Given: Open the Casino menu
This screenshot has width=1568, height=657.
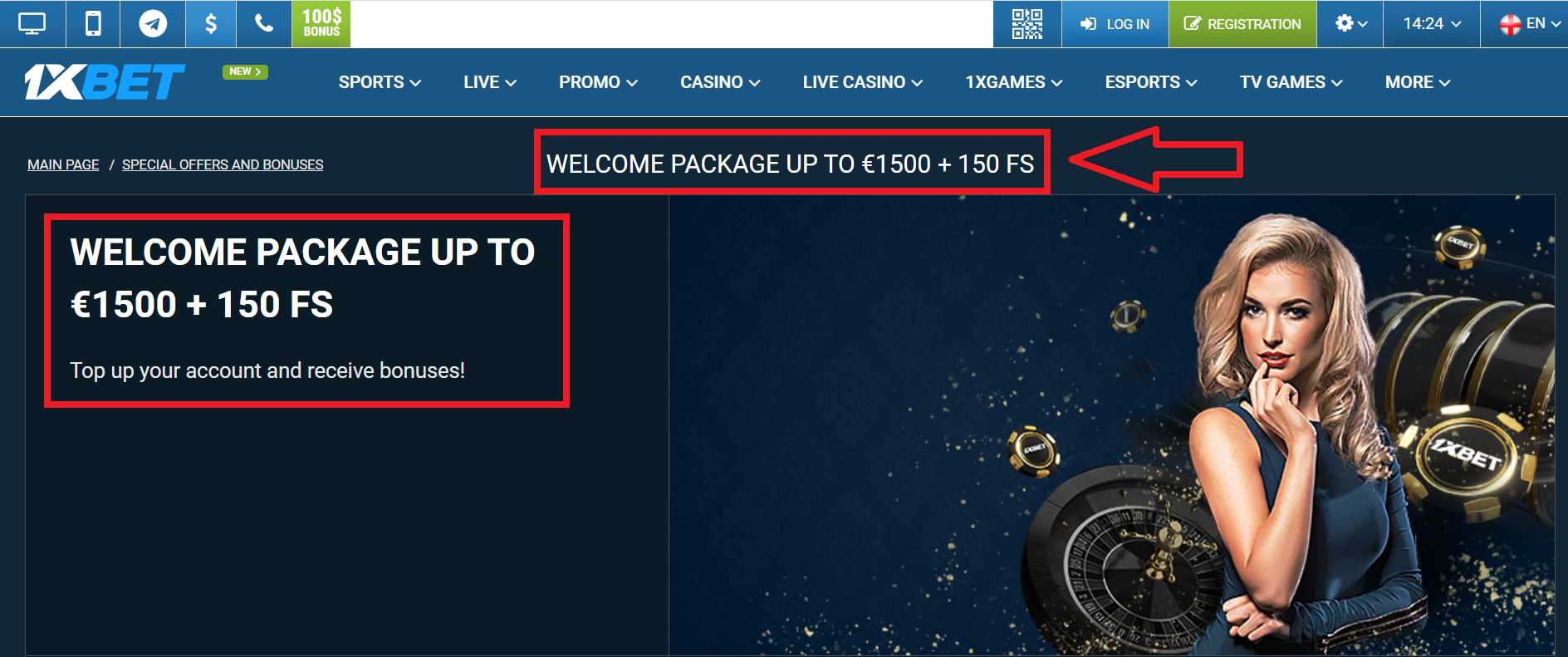Looking at the screenshot, I should (x=720, y=82).
